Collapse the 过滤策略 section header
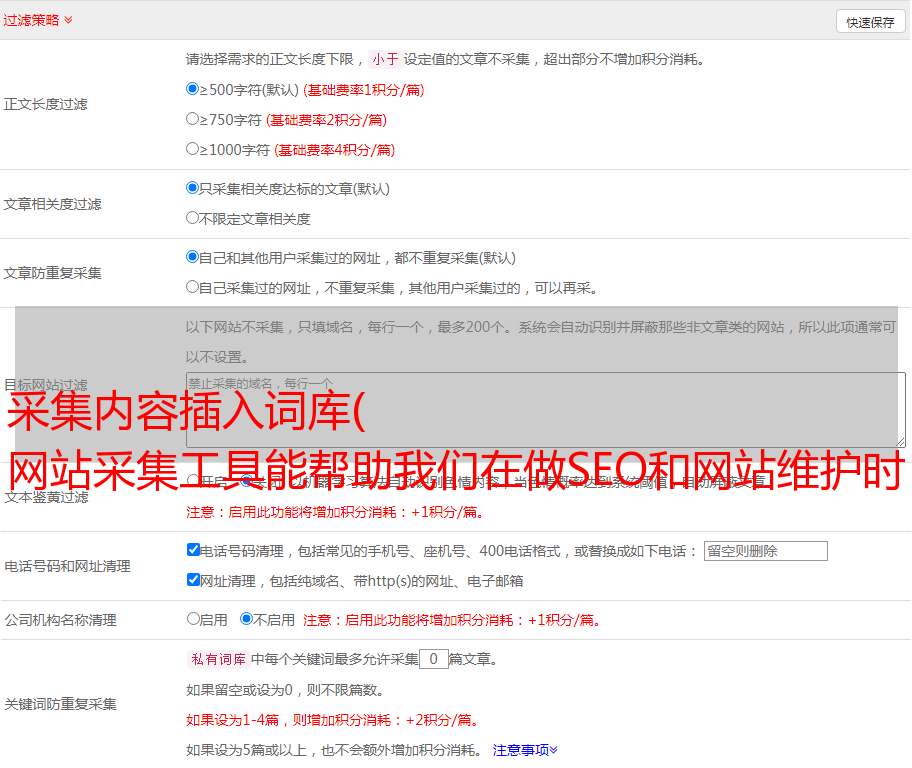Screen dimensions: 912x768 coord(38,20)
